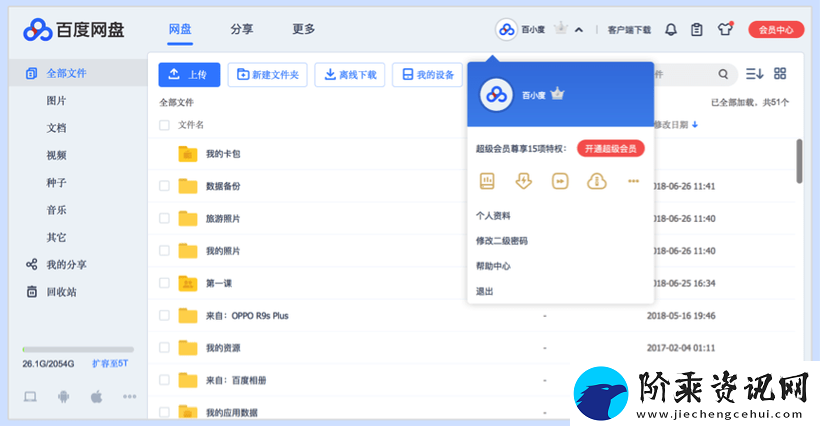Viewport: 820px width, 426px height.
Task: Click the crown icon in top bar
Action: click(561, 28)
